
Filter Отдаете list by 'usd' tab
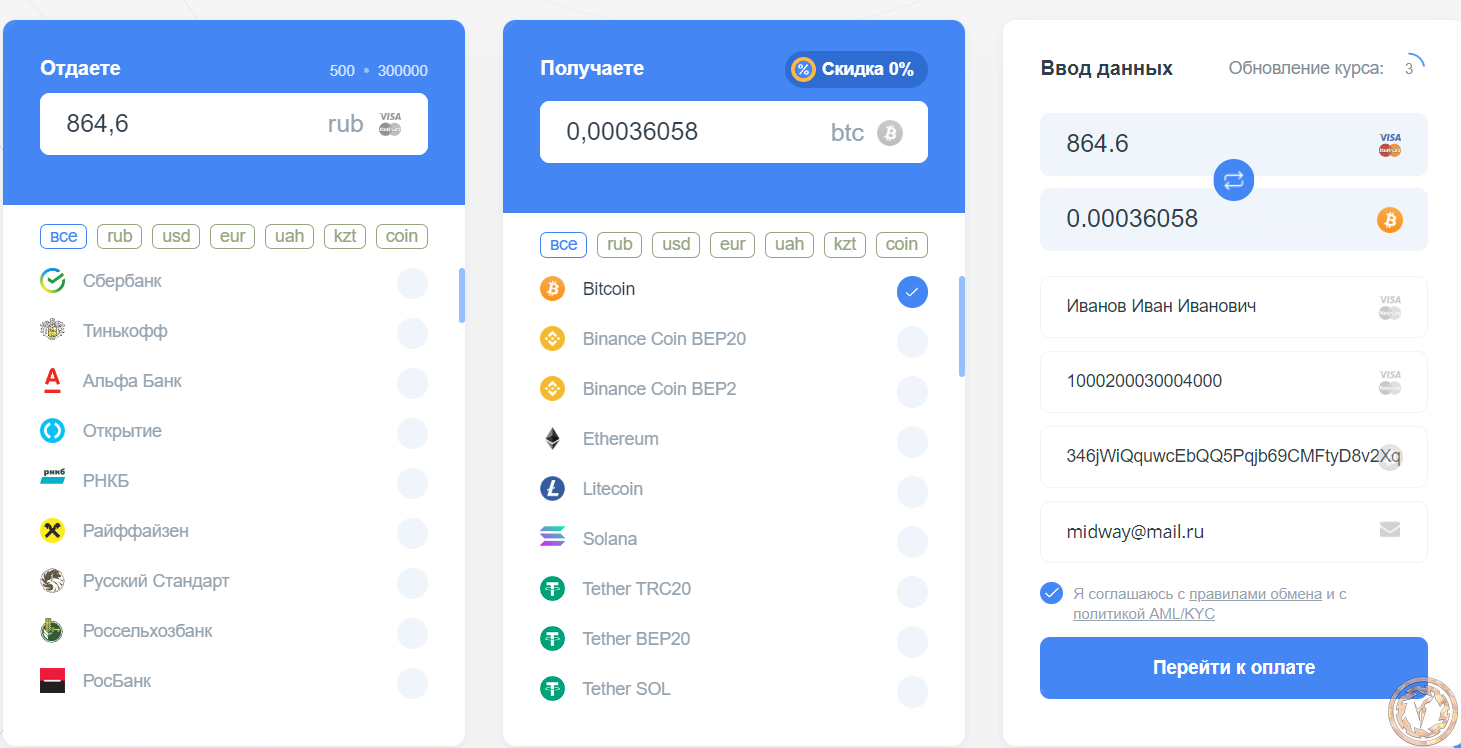pyautogui.click(x=176, y=236)
